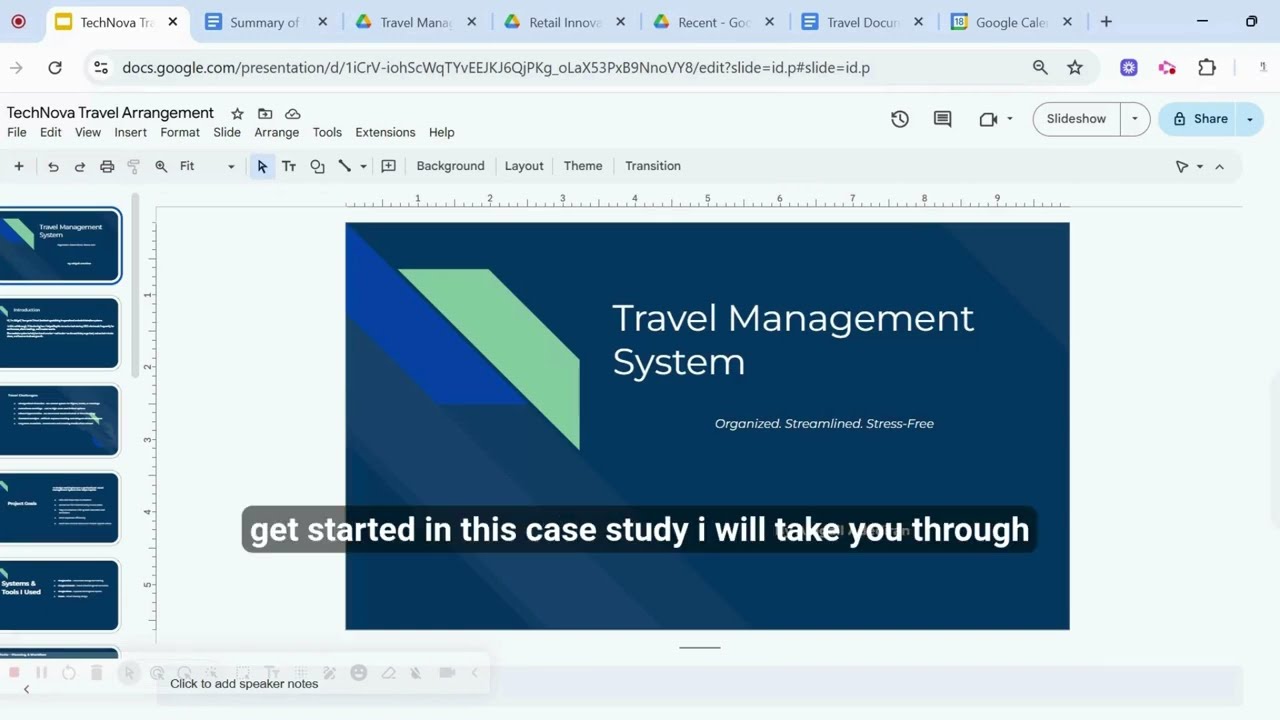This screenshot has width=1280, height=720.
Task: Select the Line tool
Action: click(x=345, y=166)
